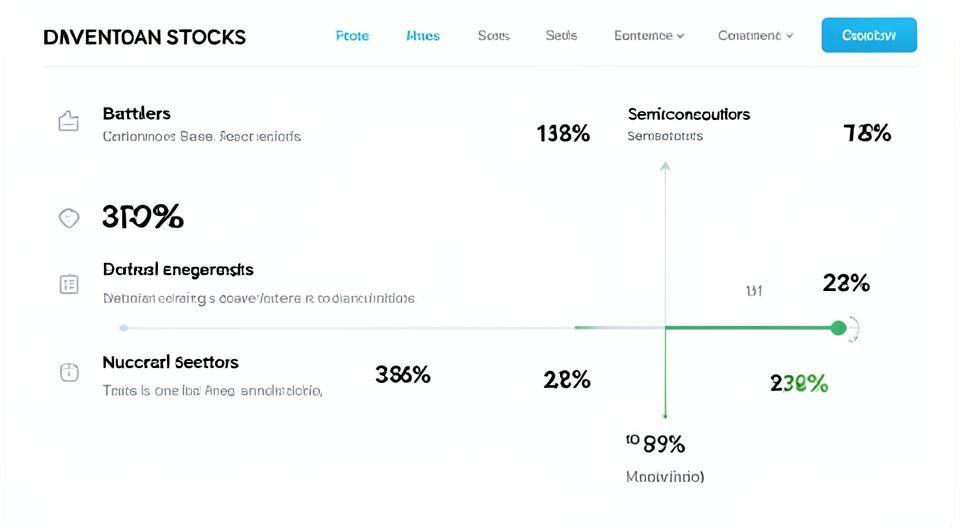Click the green slider handle dot
The height and width of the screenshot is (528, 960).
[x=838, y=328]
